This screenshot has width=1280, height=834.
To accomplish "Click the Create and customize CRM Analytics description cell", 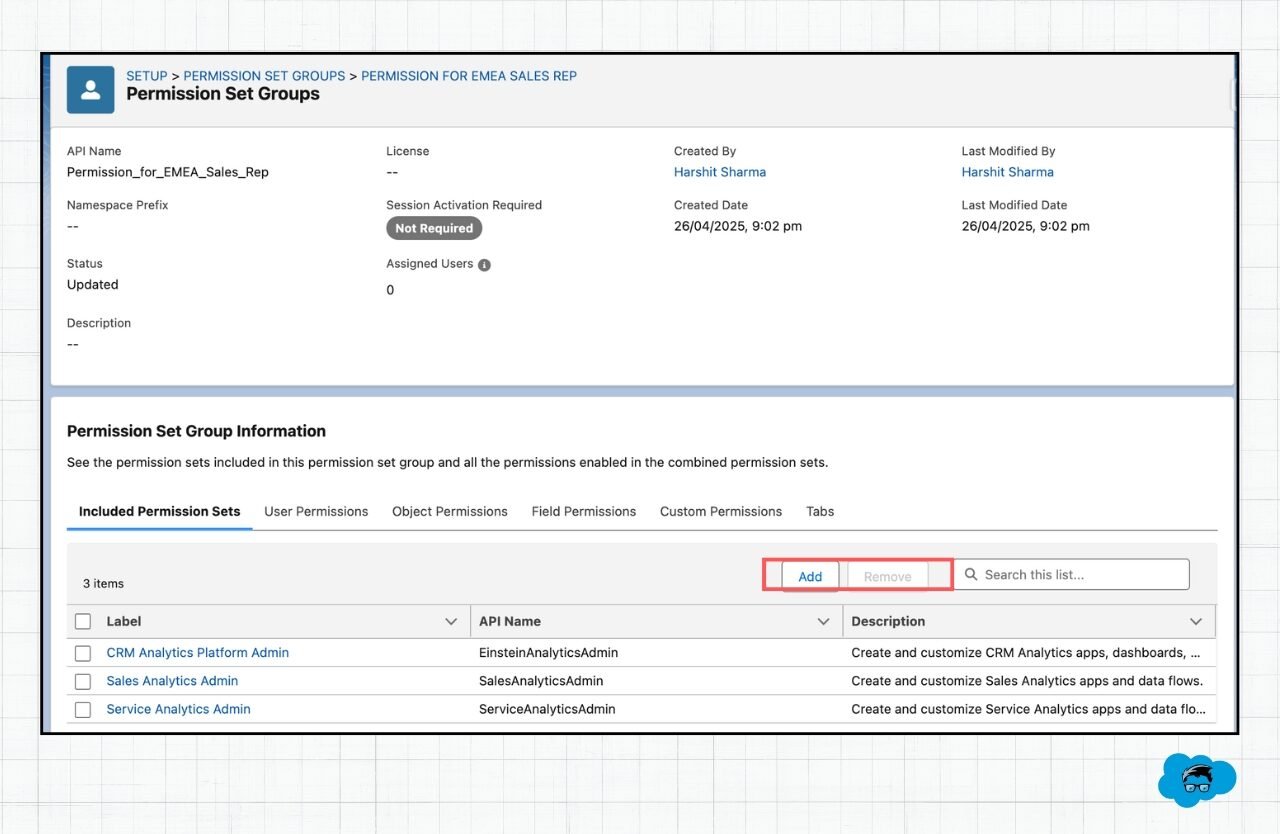I will [1026, 653].
